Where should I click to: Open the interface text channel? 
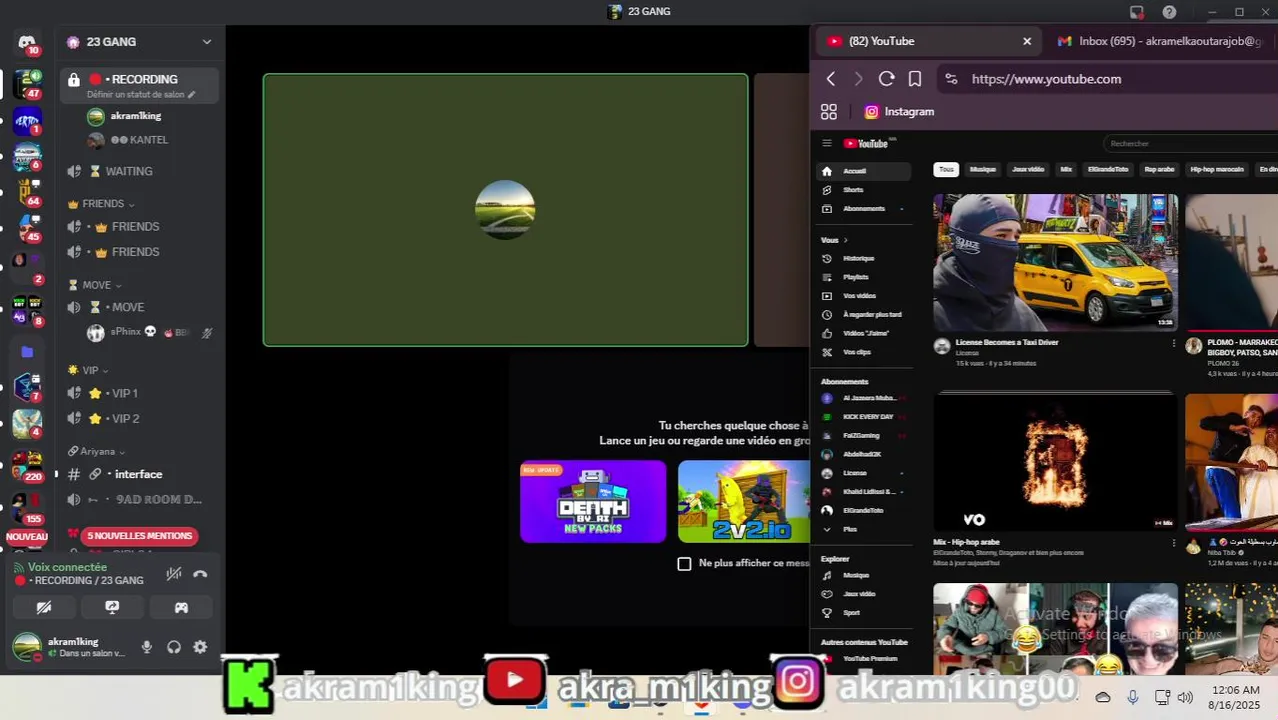click(139, 474)
